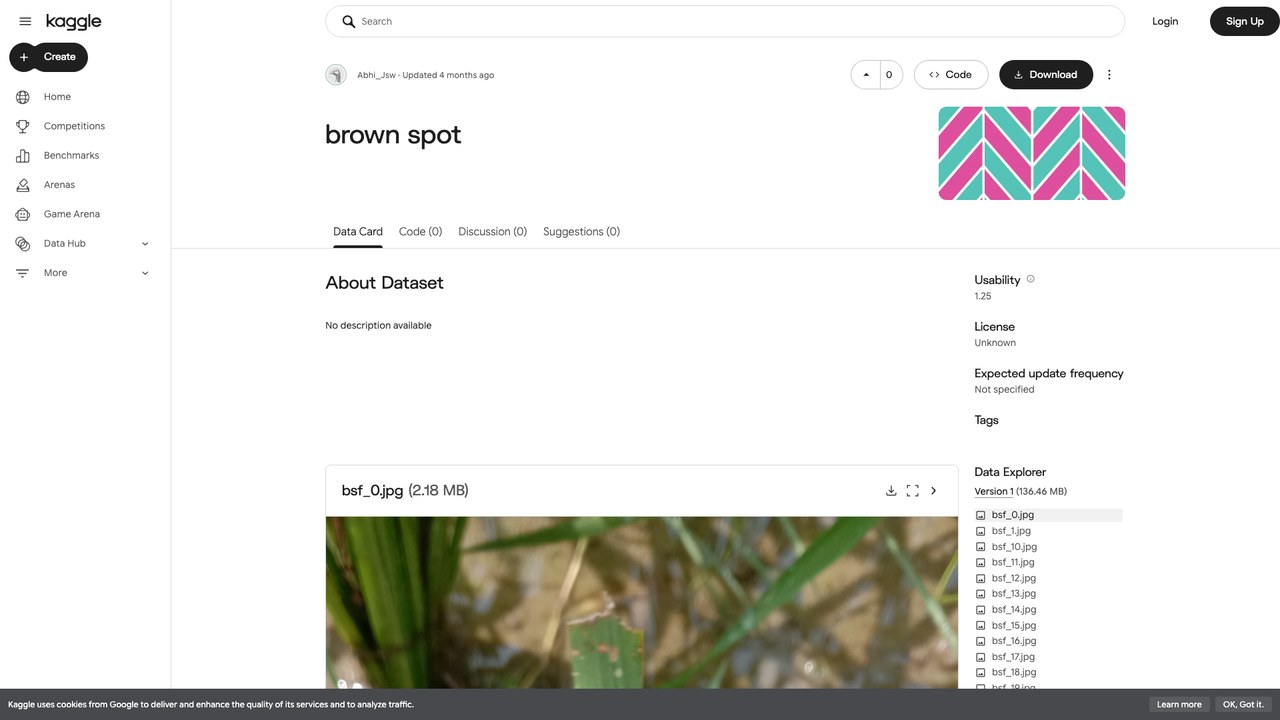Viewport: 1280px width, 720px height.
Task: Download the dataset
Action: click(x=1046, y=75)
